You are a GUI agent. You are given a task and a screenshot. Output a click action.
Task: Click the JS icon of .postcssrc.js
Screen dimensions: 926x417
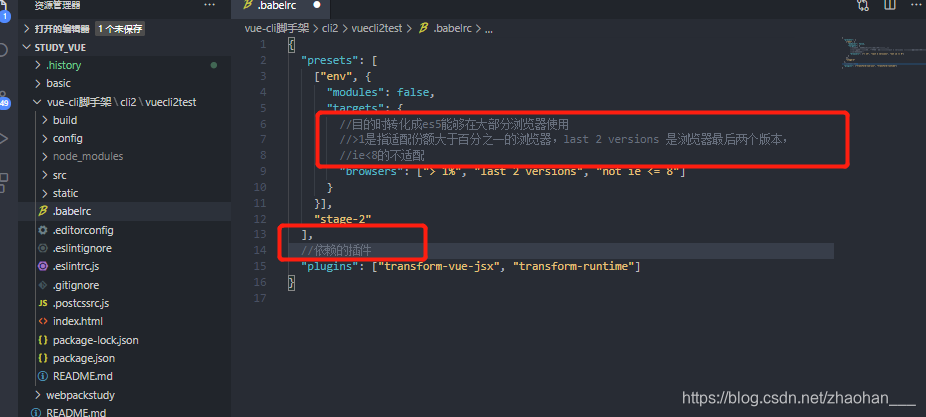click(43, 303)
